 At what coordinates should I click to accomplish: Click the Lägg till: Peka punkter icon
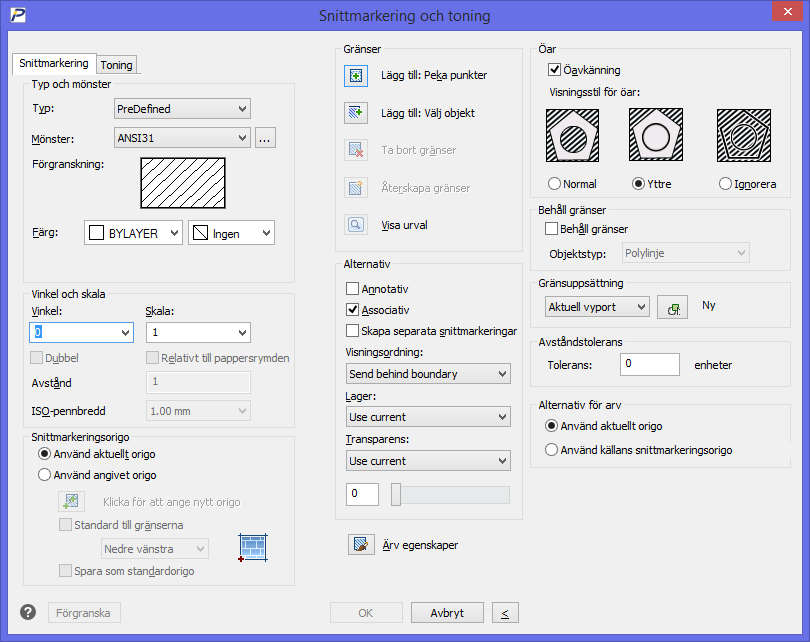[356, 75]
